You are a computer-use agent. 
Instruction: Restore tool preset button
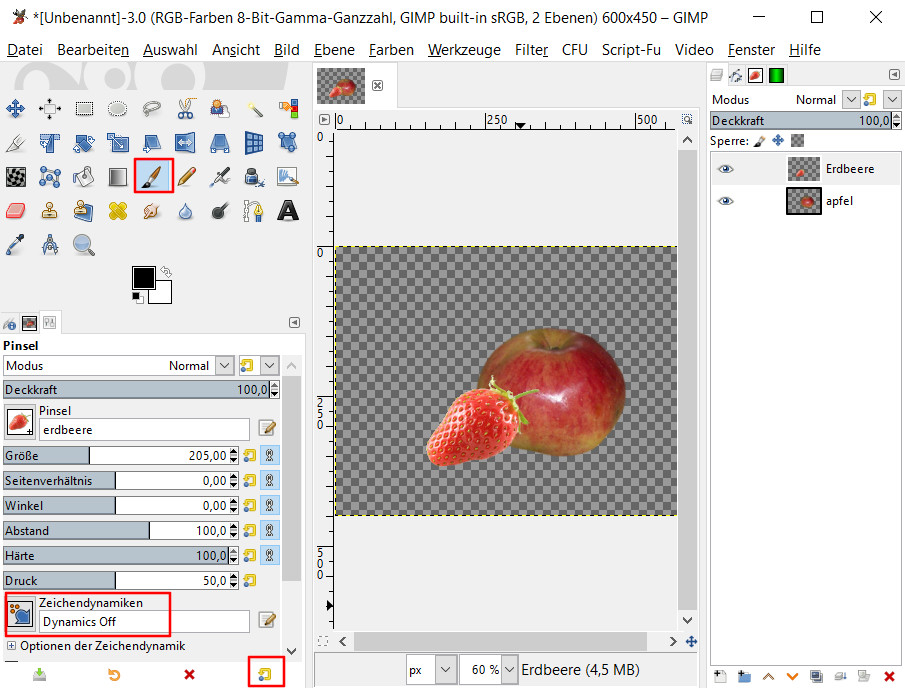click(x=114, y=674)
